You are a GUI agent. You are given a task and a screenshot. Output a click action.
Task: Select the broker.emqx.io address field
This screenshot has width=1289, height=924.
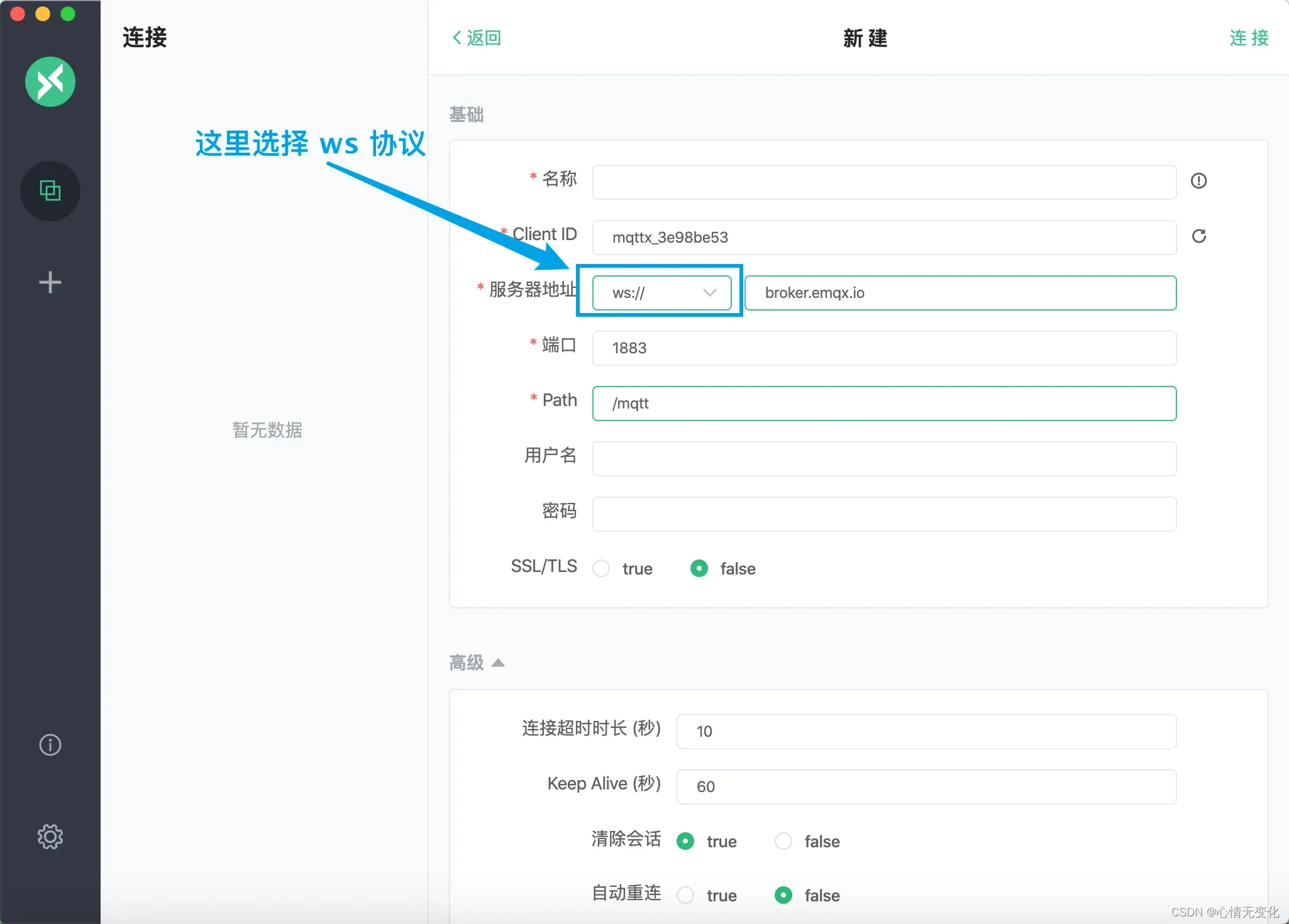(x=960, y=292)
